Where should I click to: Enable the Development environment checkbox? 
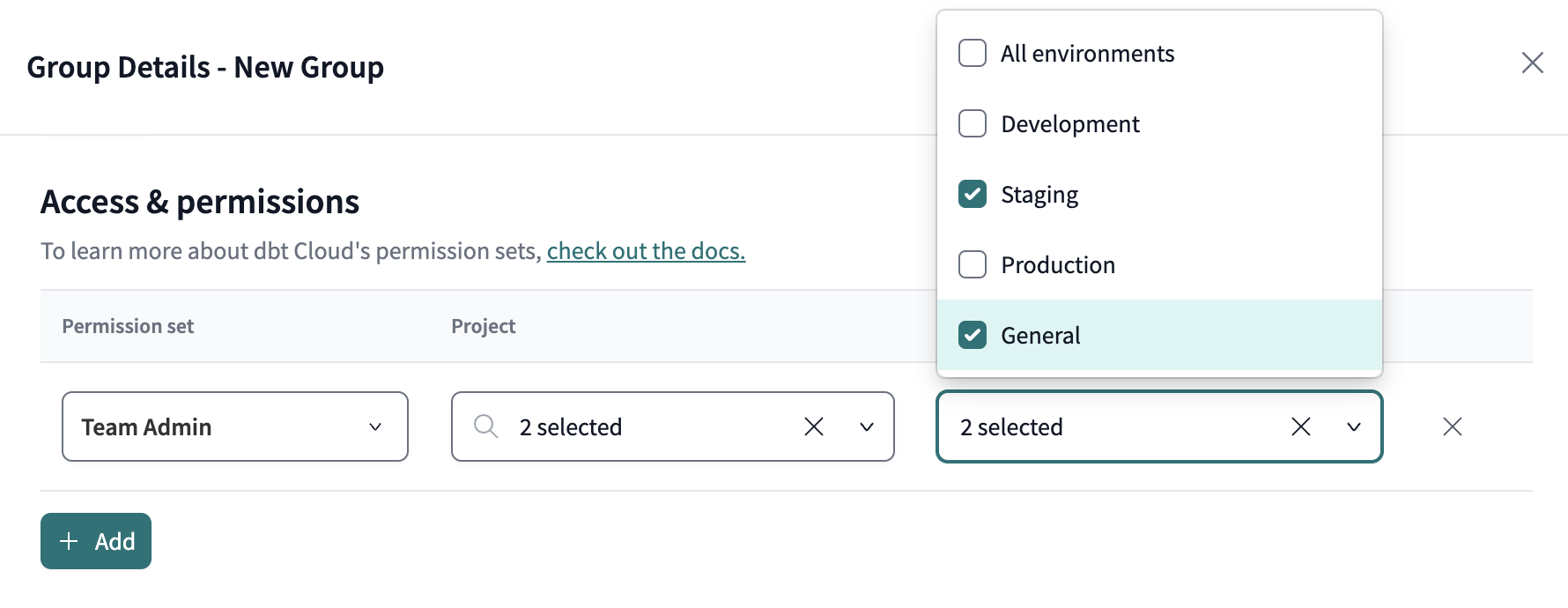pyautogui.click(x=973, y=123)
